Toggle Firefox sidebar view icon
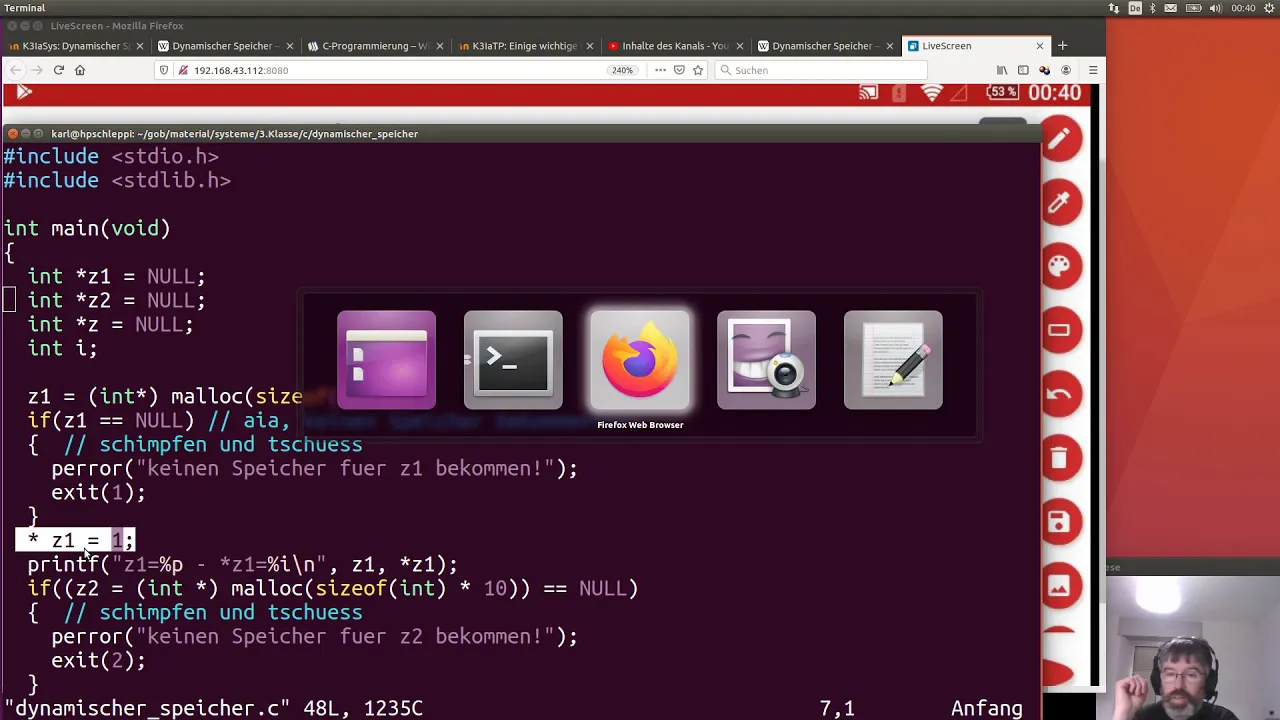Image resolution: width=1280 pixels, height=720 pixels. [x=1023, y=70]
